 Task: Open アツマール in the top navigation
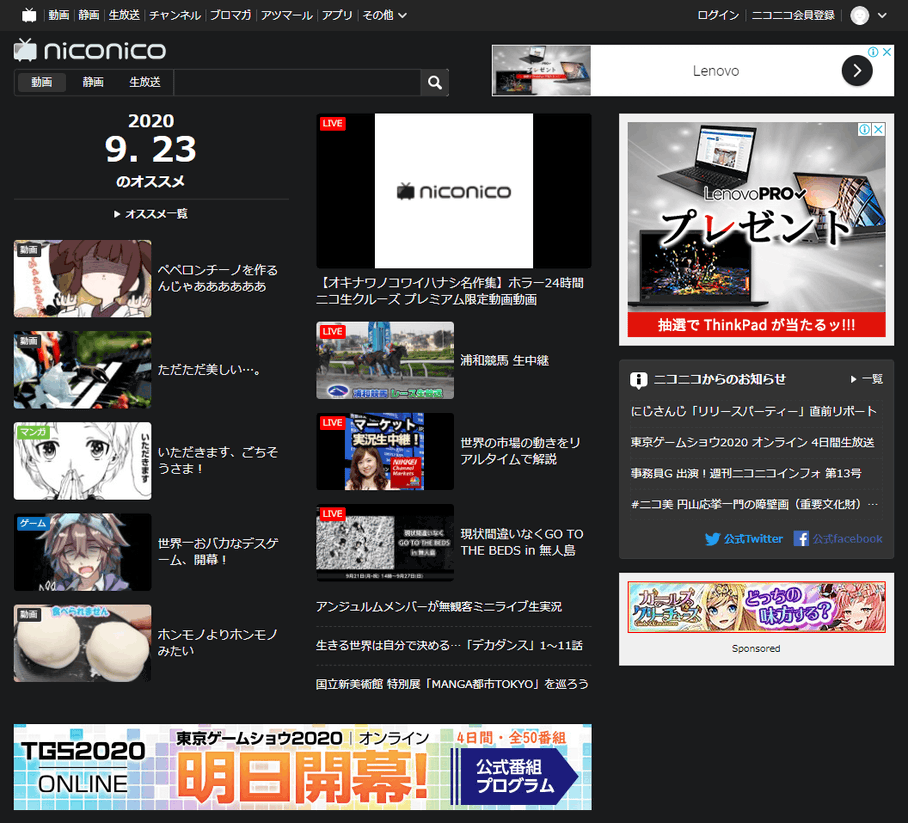[287, 15]
